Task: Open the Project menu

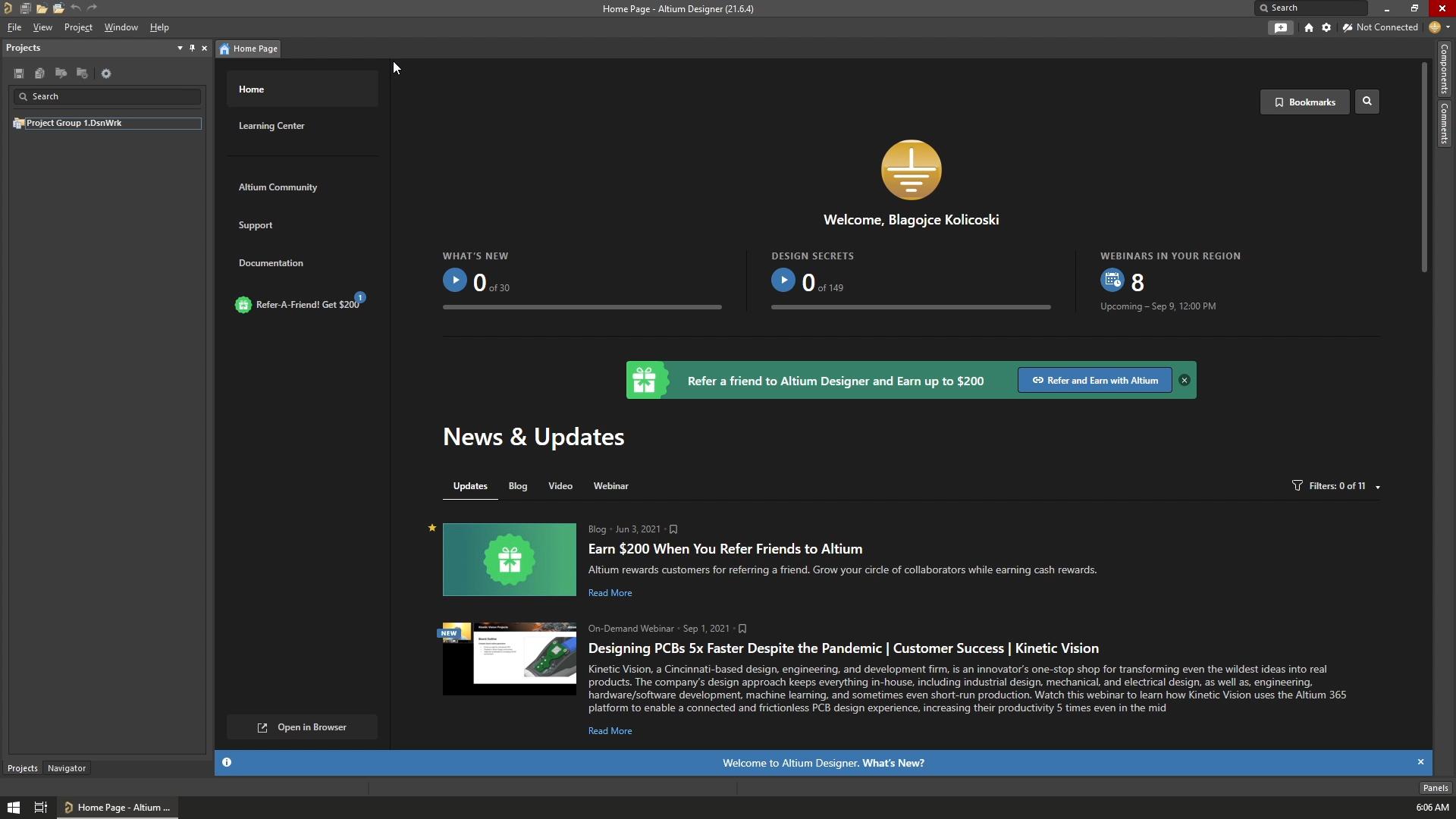Action: pyautogui.click(x=78, y=27)
